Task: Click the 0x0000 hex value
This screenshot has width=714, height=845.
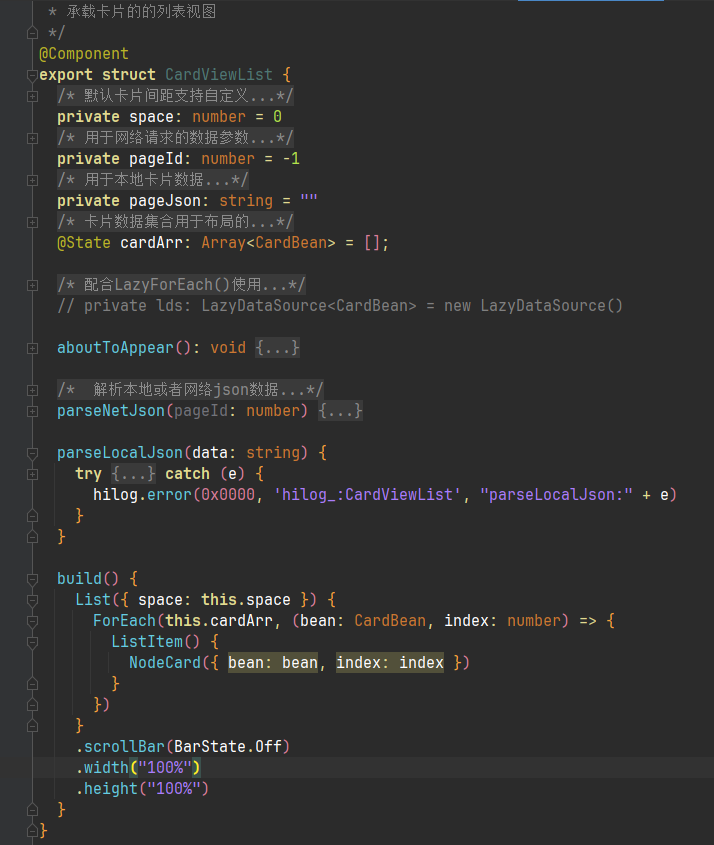Action: pos(228,495)
